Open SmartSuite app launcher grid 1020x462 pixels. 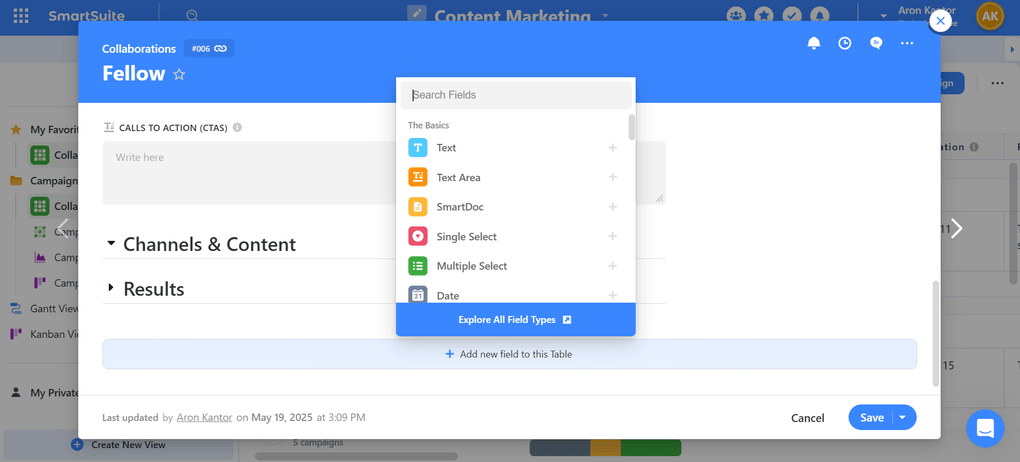tap(21, 16)
